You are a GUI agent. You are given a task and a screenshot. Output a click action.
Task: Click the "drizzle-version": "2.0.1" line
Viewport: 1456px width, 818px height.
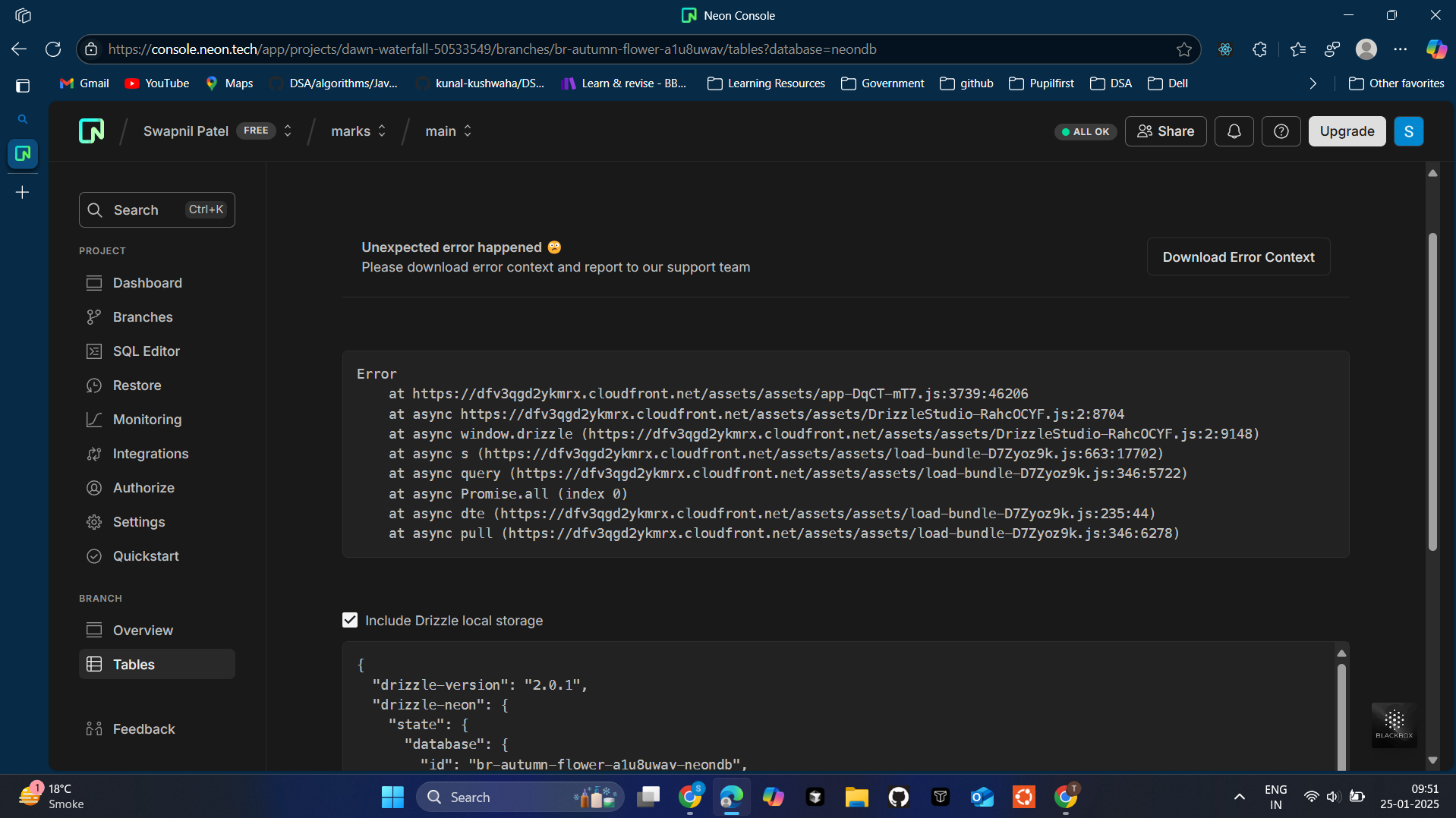tap(480, 685)
